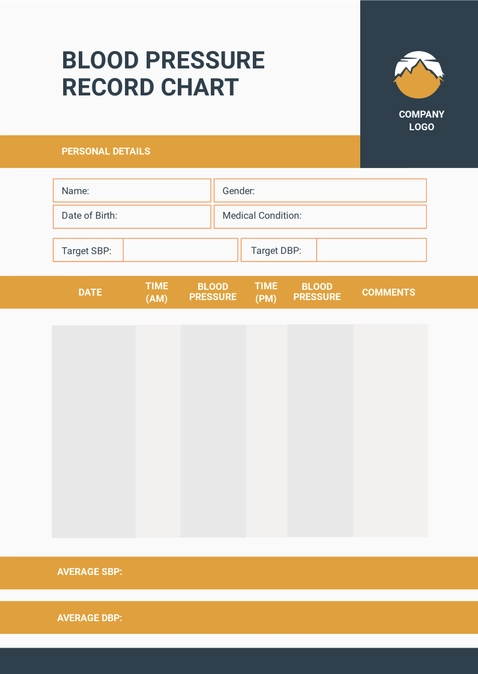
Task: Select the Gender field
Action: pyautogui.click(x=320, y=190)
